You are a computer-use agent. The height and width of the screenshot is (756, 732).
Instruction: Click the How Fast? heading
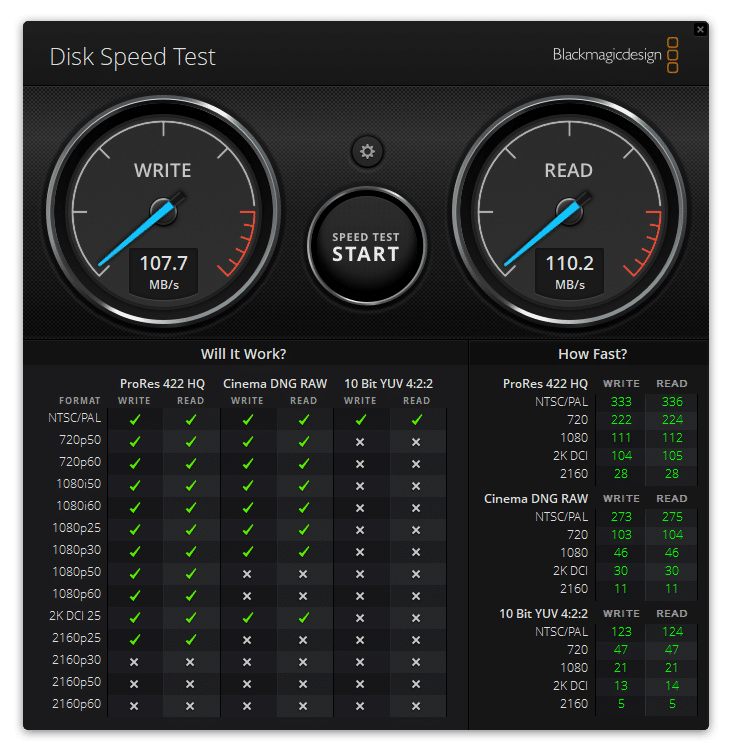[593, 354]
